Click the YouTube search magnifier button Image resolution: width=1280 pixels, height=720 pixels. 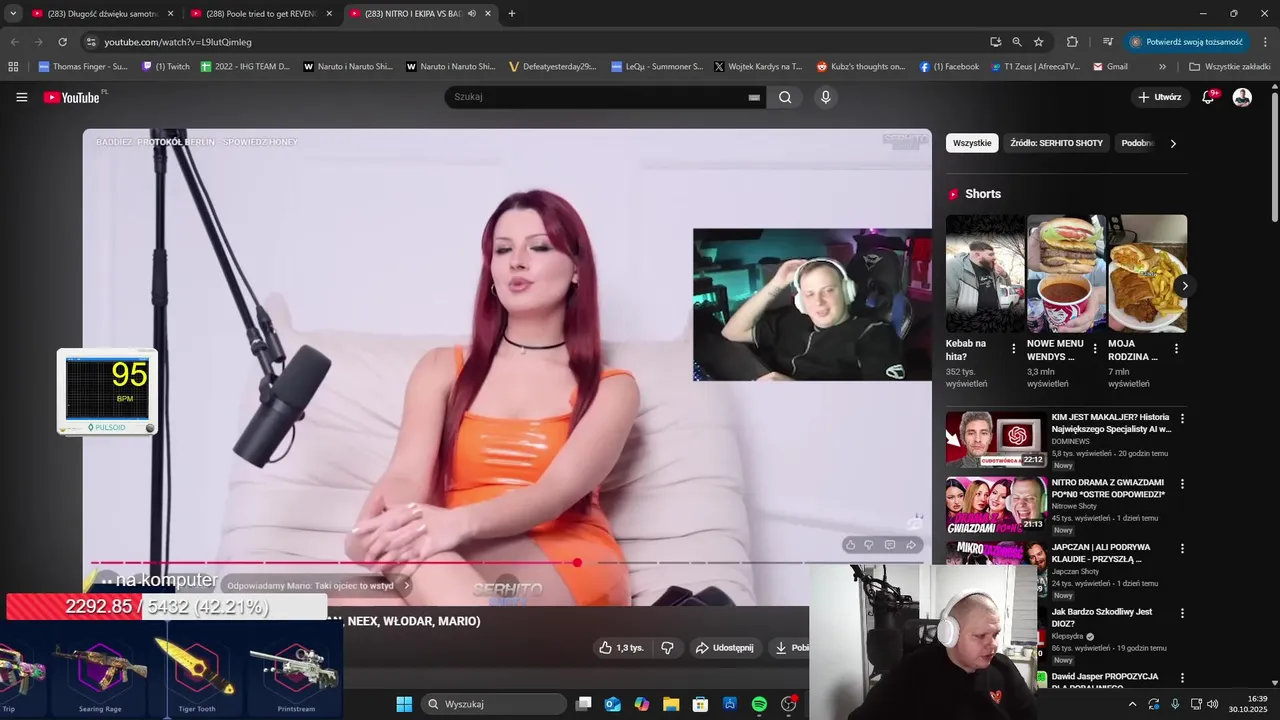(785, 97)
